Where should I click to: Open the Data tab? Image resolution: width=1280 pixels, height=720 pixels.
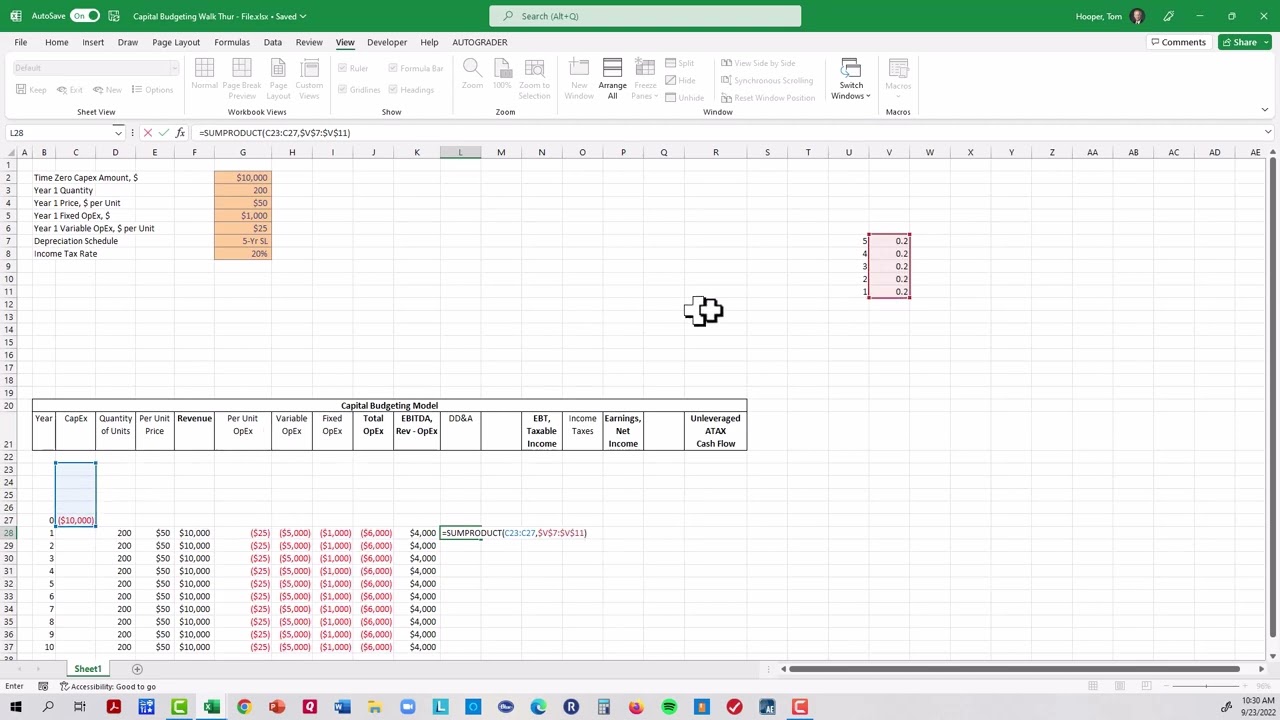pyautogui.click(x=272, y=42)
